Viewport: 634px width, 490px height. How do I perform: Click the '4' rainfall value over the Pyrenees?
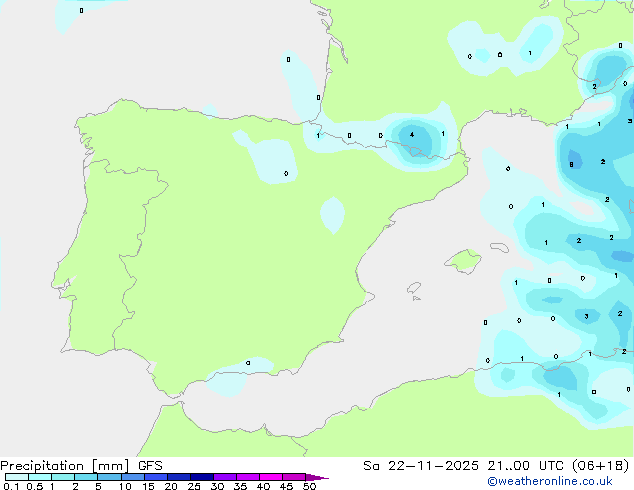pos(412,135)
